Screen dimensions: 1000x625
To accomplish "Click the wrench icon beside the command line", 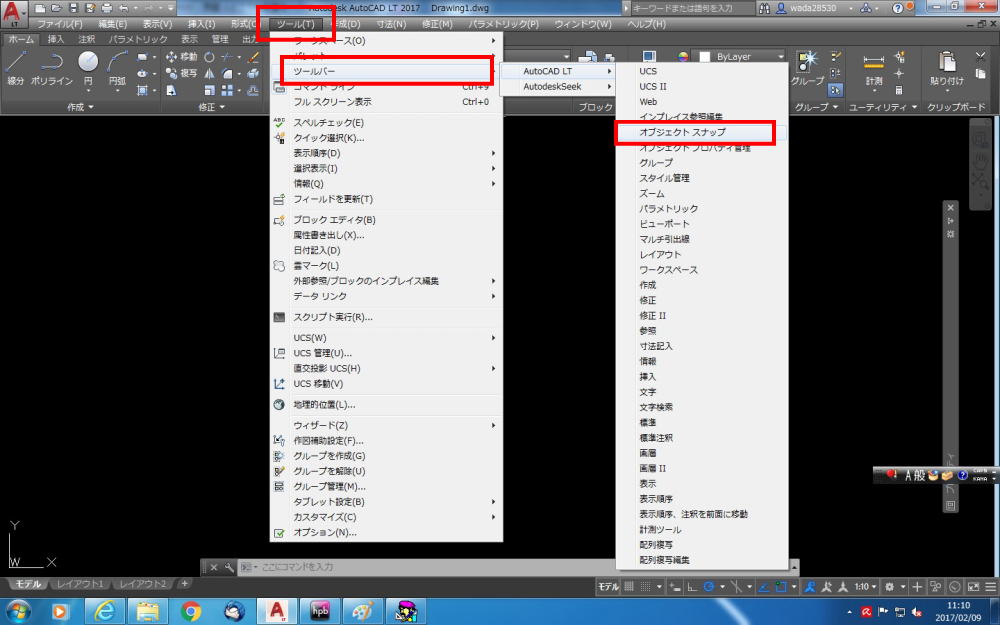I will tap(229, 567).
